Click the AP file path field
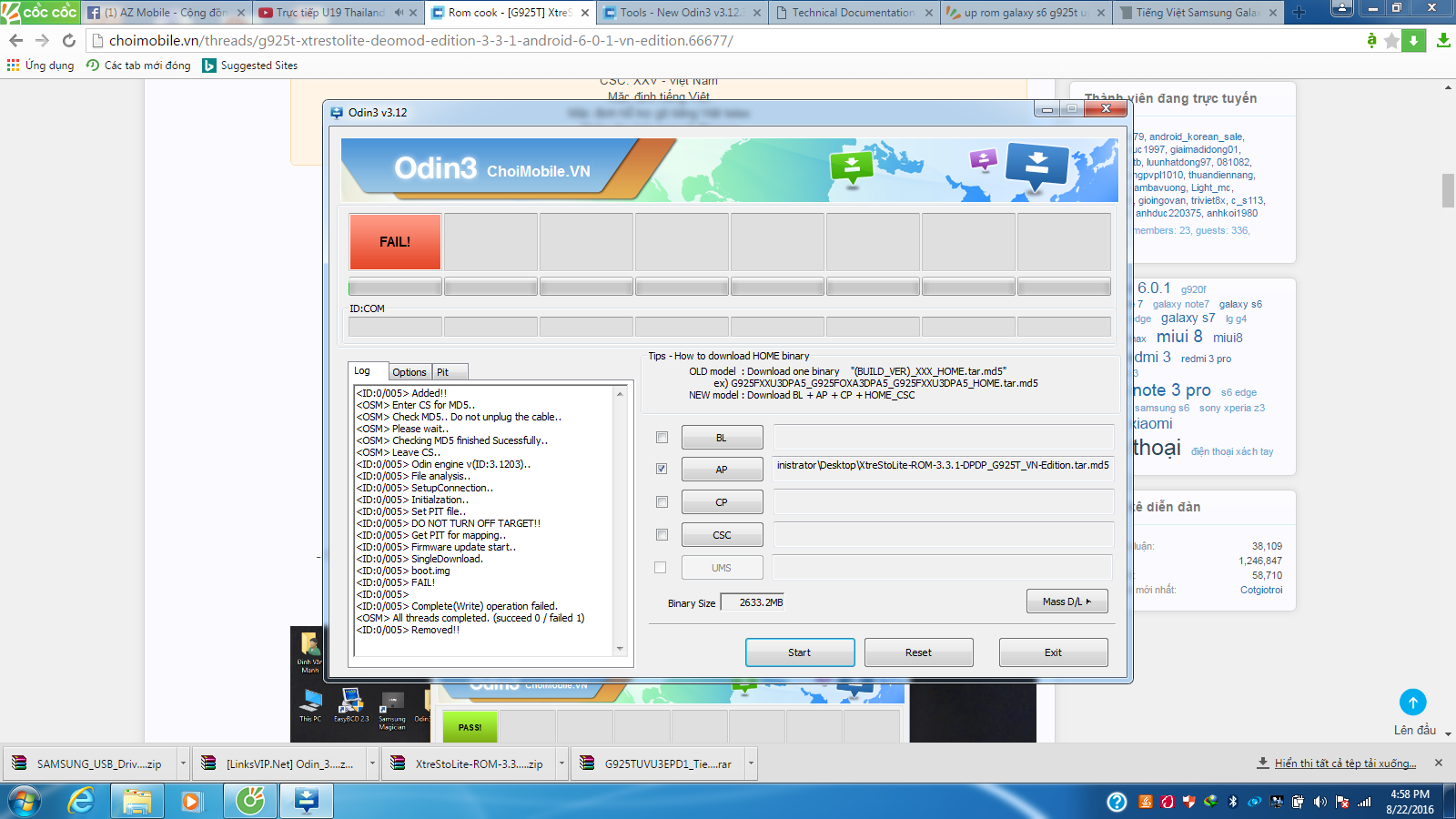This screenshot has width=1456, height=819. pyautogui.click(x=943, y=466)
